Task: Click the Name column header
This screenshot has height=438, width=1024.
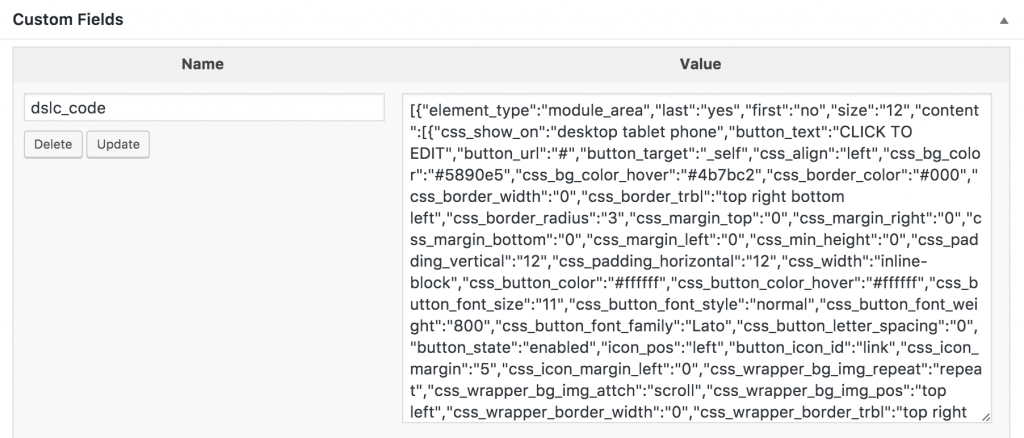Action: coord(202,64)
